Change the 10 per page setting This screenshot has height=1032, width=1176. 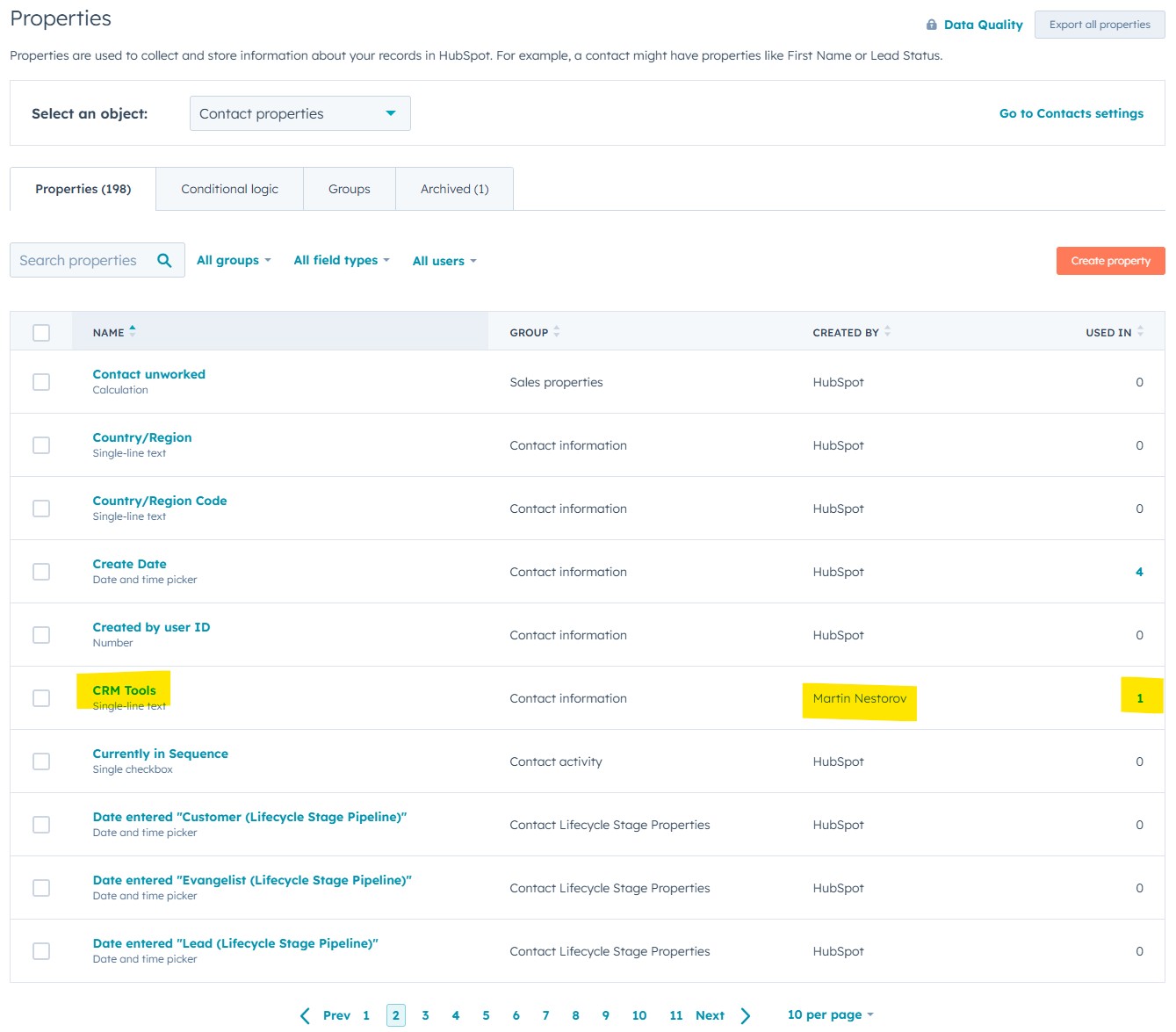click(x=831, y=1014)
